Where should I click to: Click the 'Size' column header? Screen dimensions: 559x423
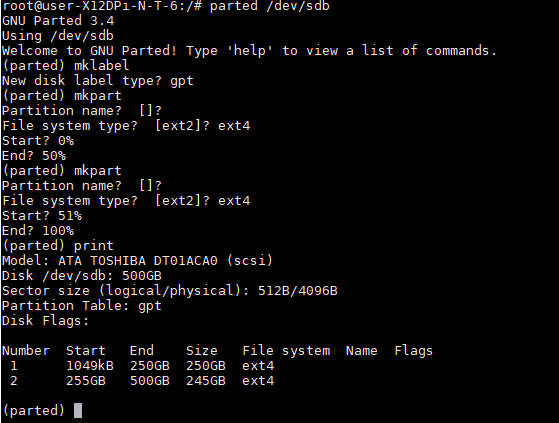(202, 351)
